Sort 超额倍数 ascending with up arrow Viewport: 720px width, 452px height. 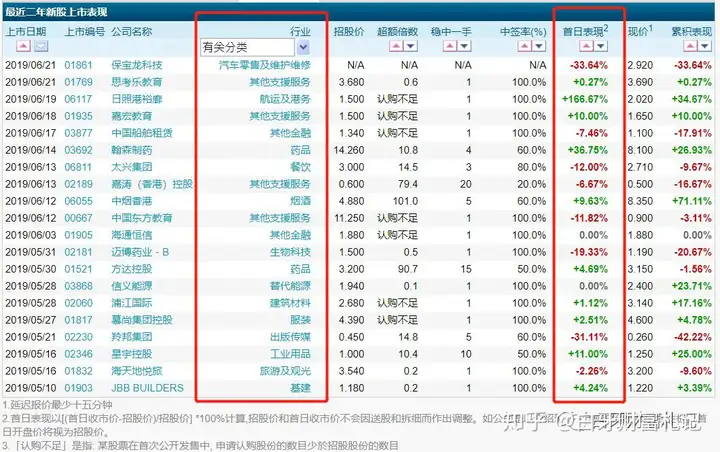[396, 46]
